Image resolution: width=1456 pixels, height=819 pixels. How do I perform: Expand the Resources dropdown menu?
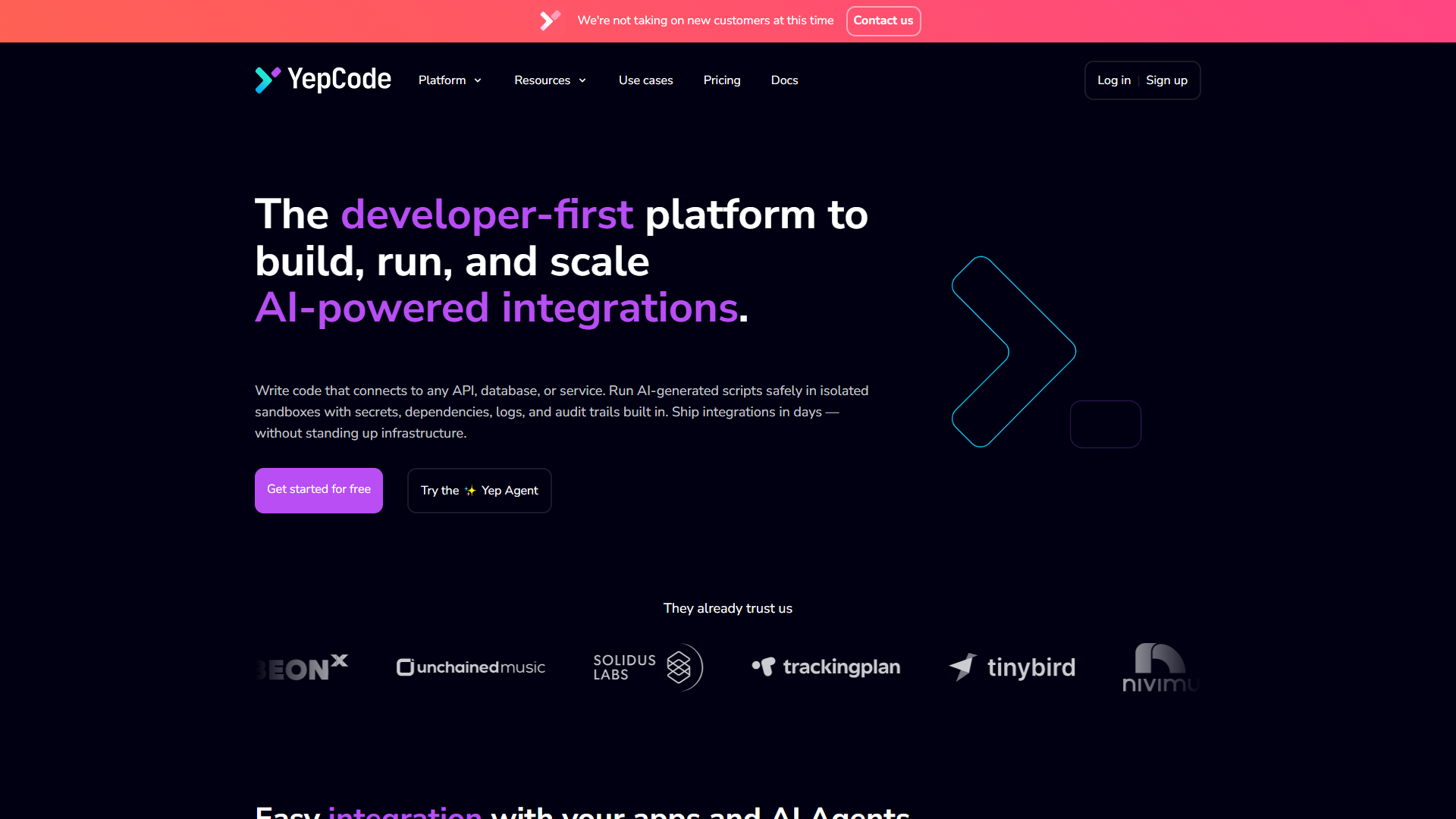point(551,80)
